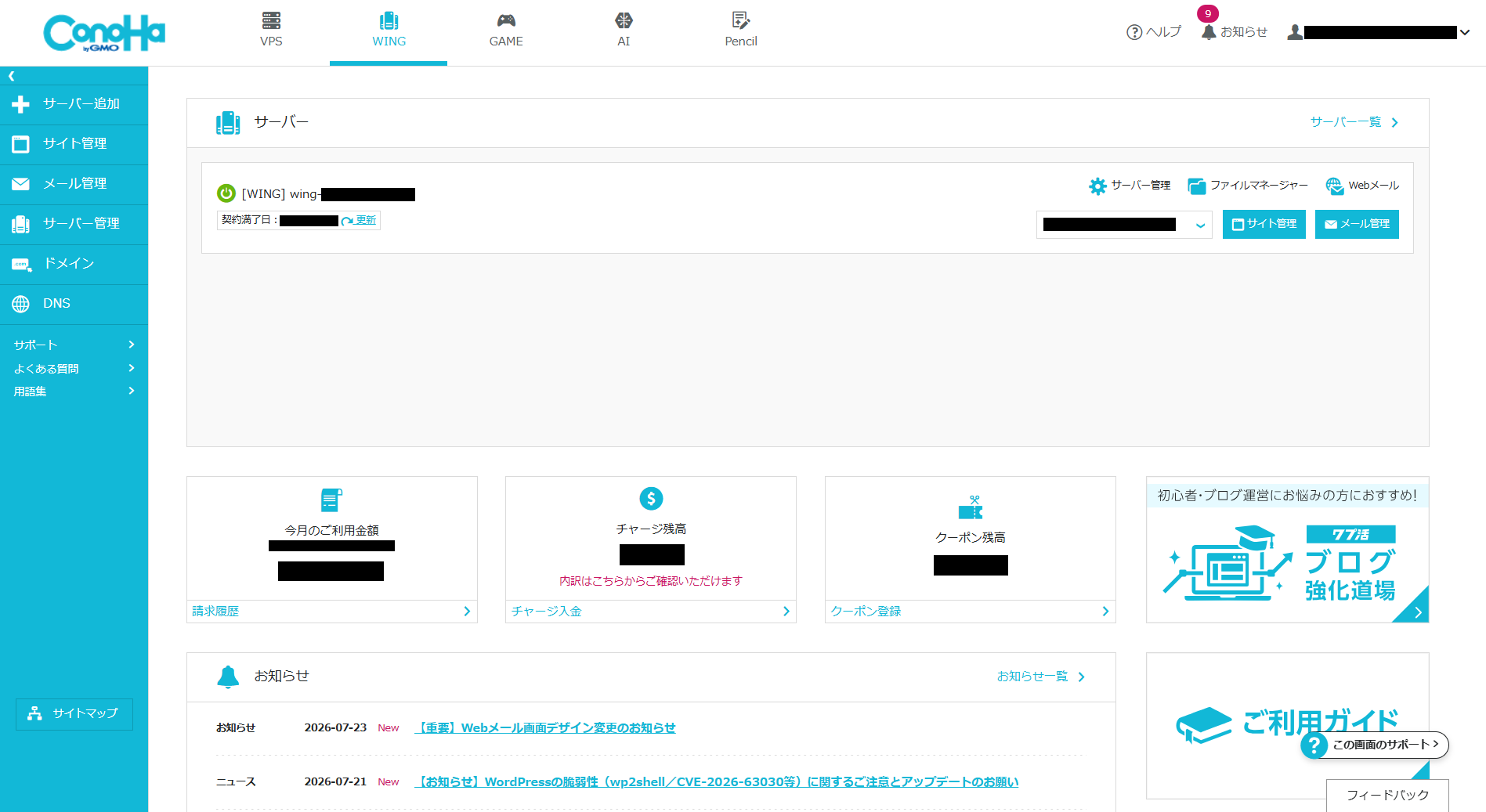
Task: Open メール管理 in the sidebar
Action: click(74, 184)
